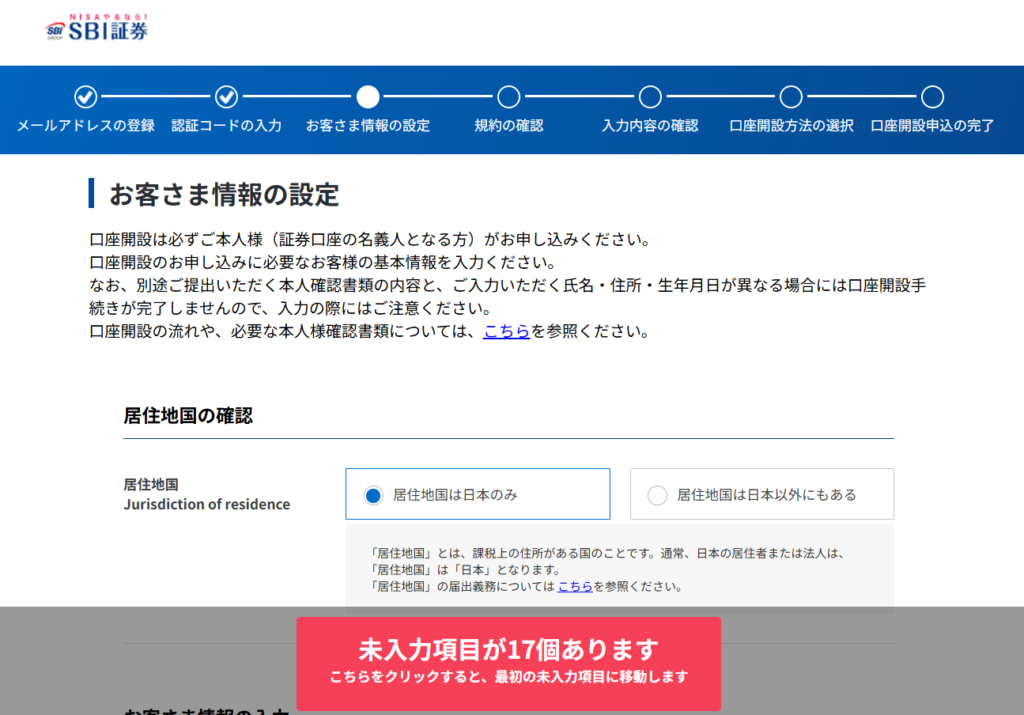Image resolution: width=1024 pixels, height=715 pixels.
Task: Click the メールアドレスの登録 checkmark step icon
Action: [x=86, y=97]
